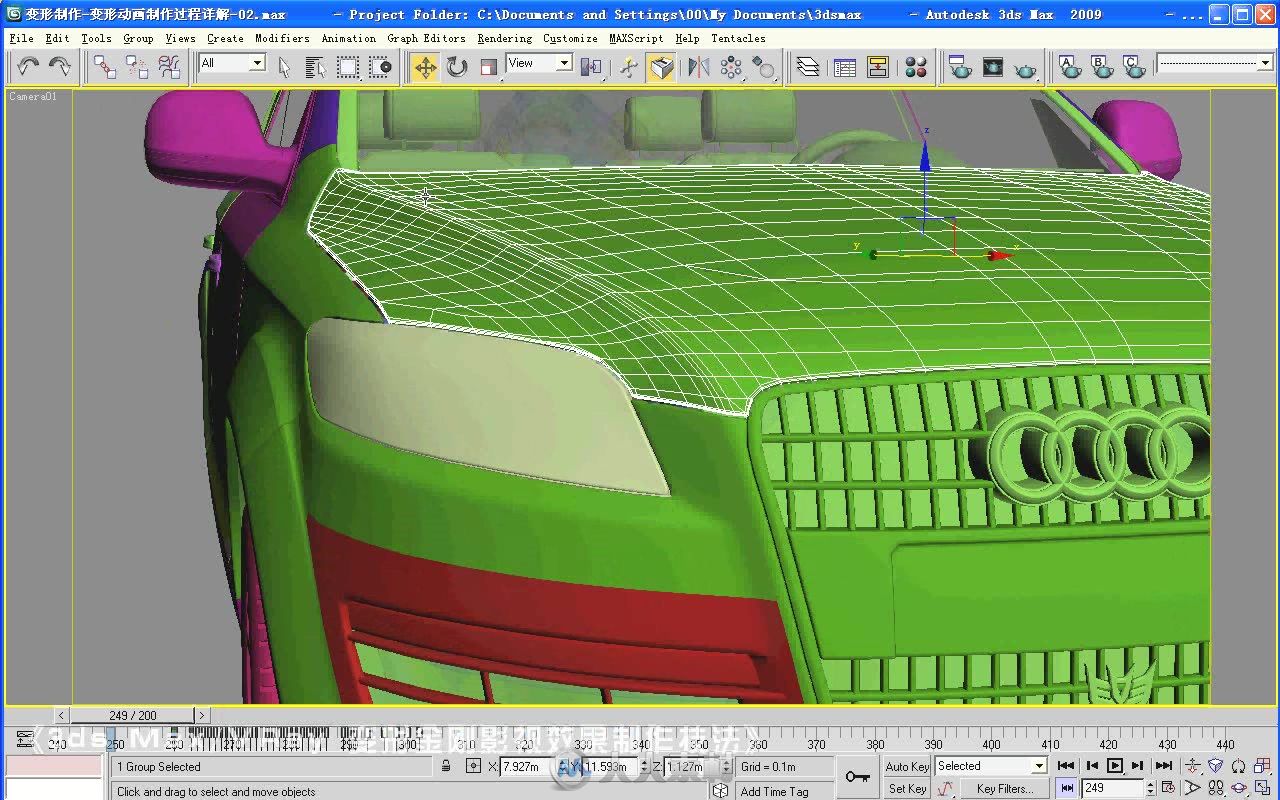
Task: Click the current frame number field
Action: pos(1112,789)
